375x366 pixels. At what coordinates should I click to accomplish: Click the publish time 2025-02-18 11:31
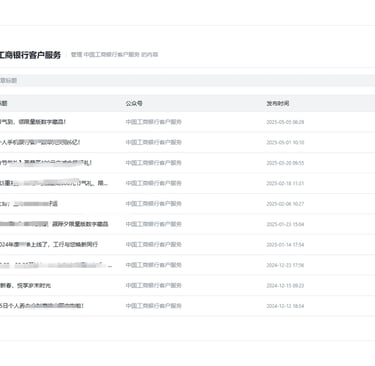[x=285, y=183]
